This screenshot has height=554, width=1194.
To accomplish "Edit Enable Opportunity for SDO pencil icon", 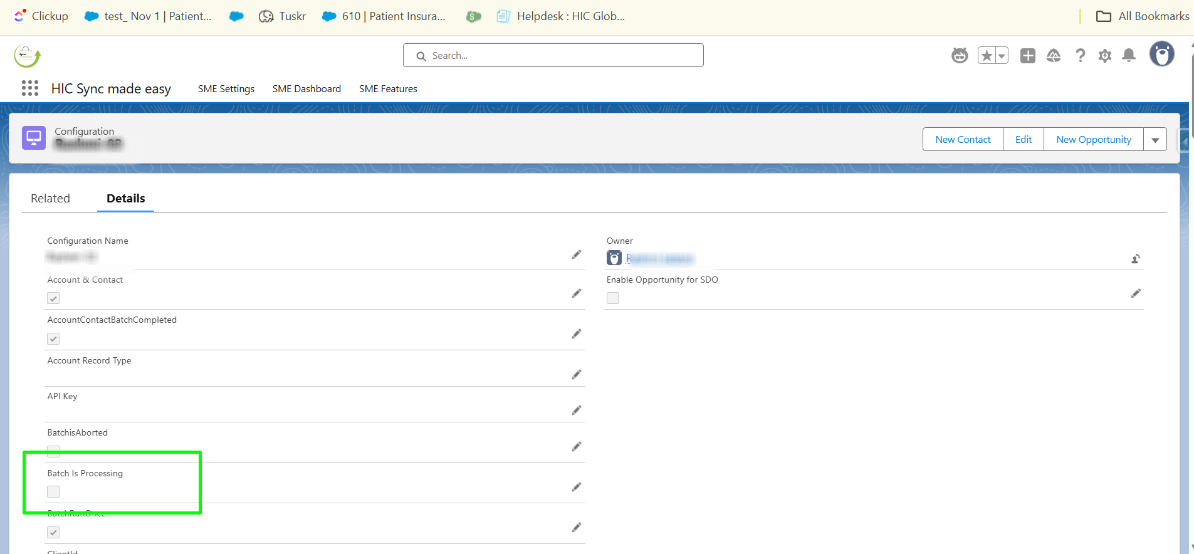I will 1135,293.
